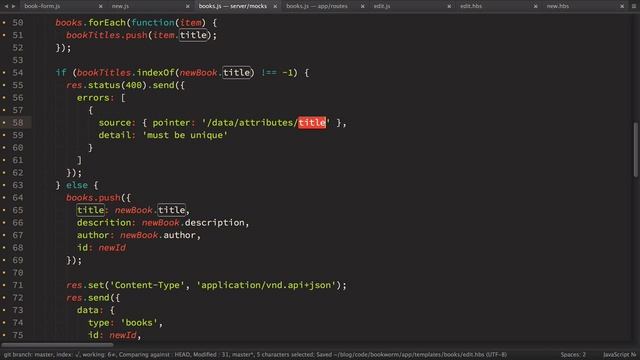Click 'books.push' on line 64

point(93,198)
